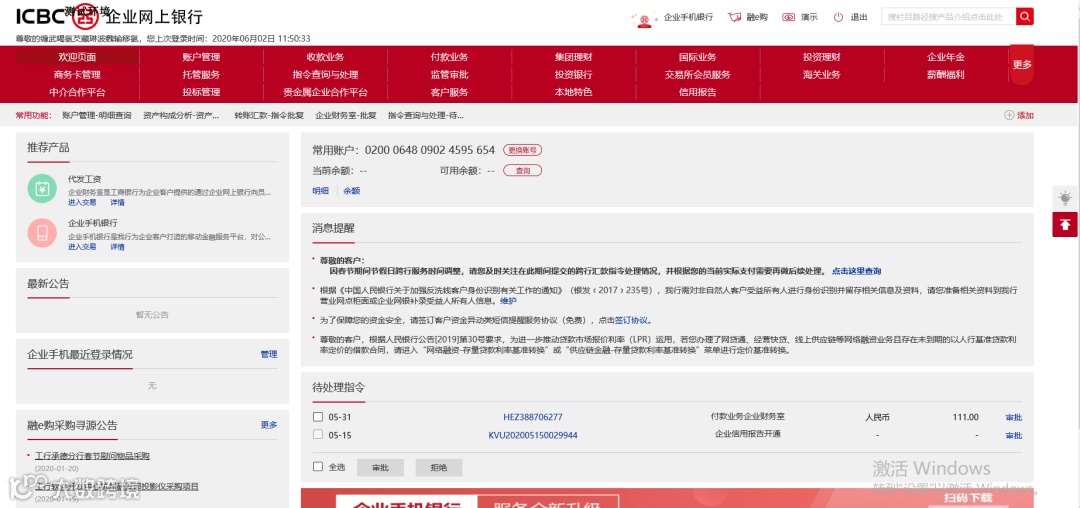
Task: Open the 收款业务 menu
Action: click(x=325, y=56)
